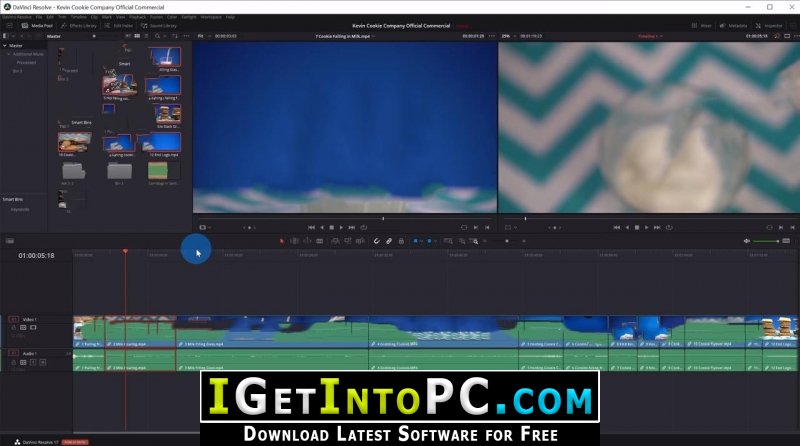Click the media pool search icon
Image resolution: width=800 pixels, height=446 pixels.
157,36
